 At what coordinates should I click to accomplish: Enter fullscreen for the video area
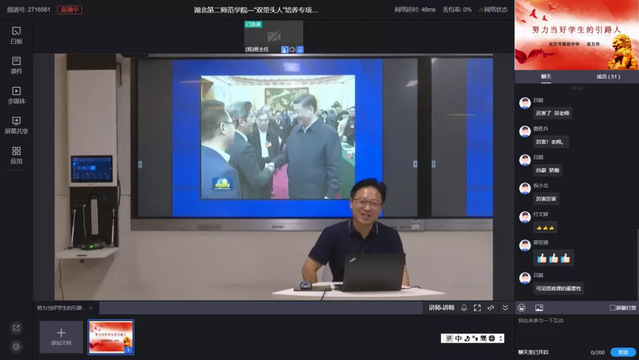point(477,308)
